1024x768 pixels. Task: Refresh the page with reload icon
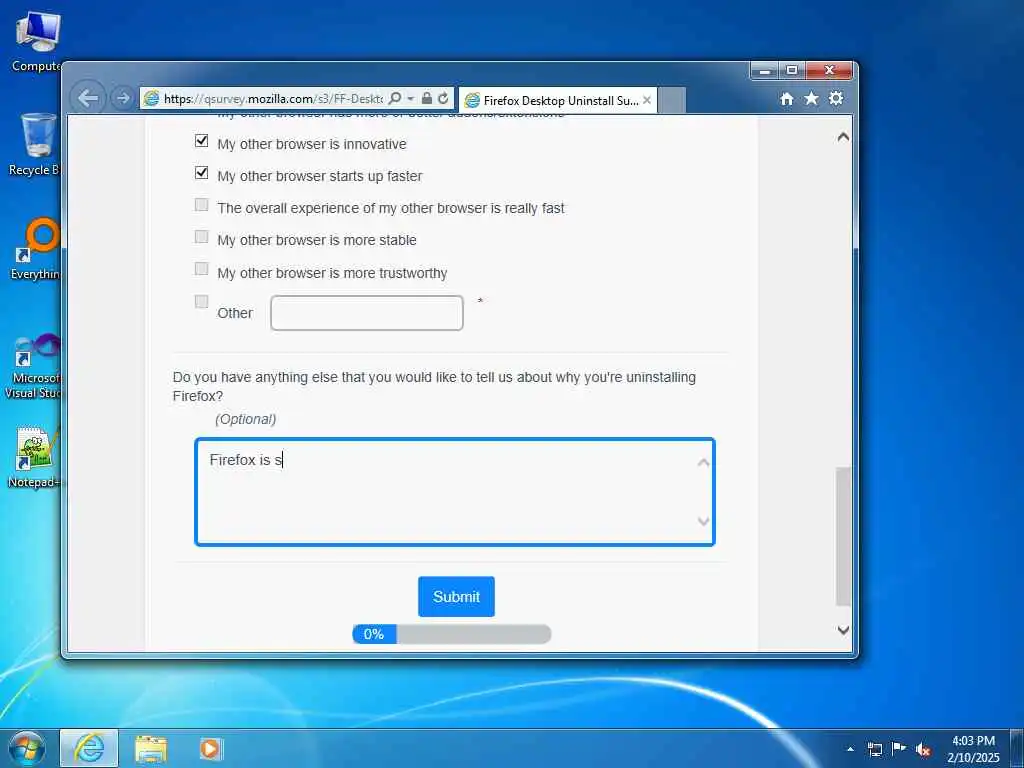(443, 99)
